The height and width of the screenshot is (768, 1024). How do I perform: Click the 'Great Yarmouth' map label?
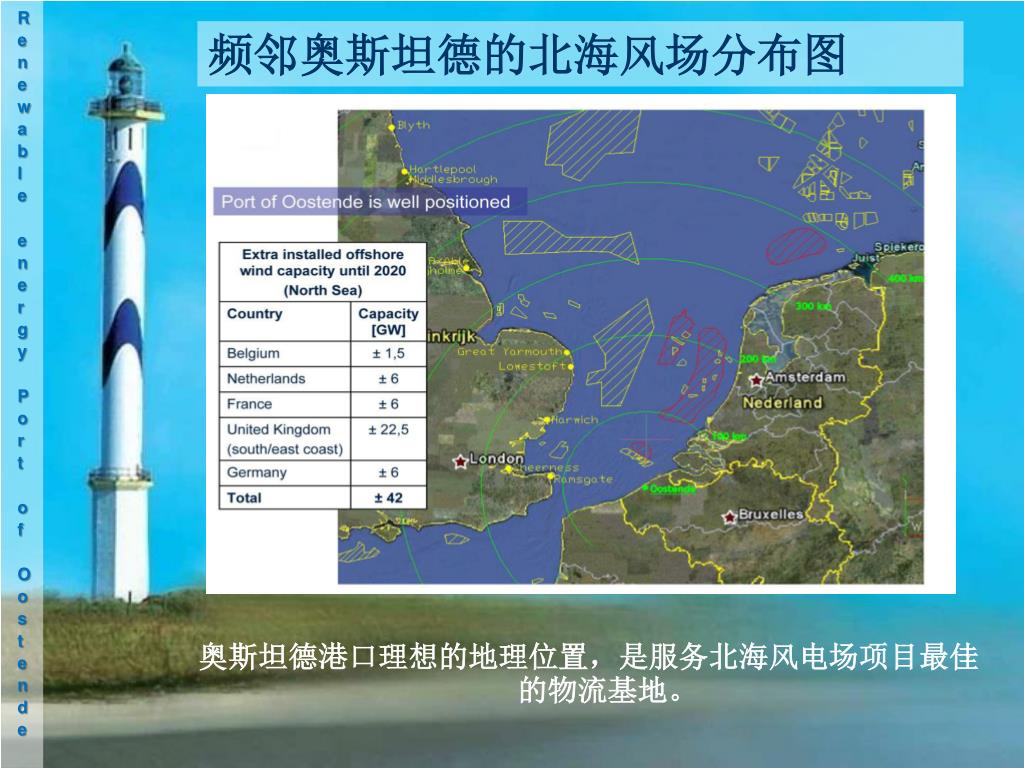tap(509, 351)
